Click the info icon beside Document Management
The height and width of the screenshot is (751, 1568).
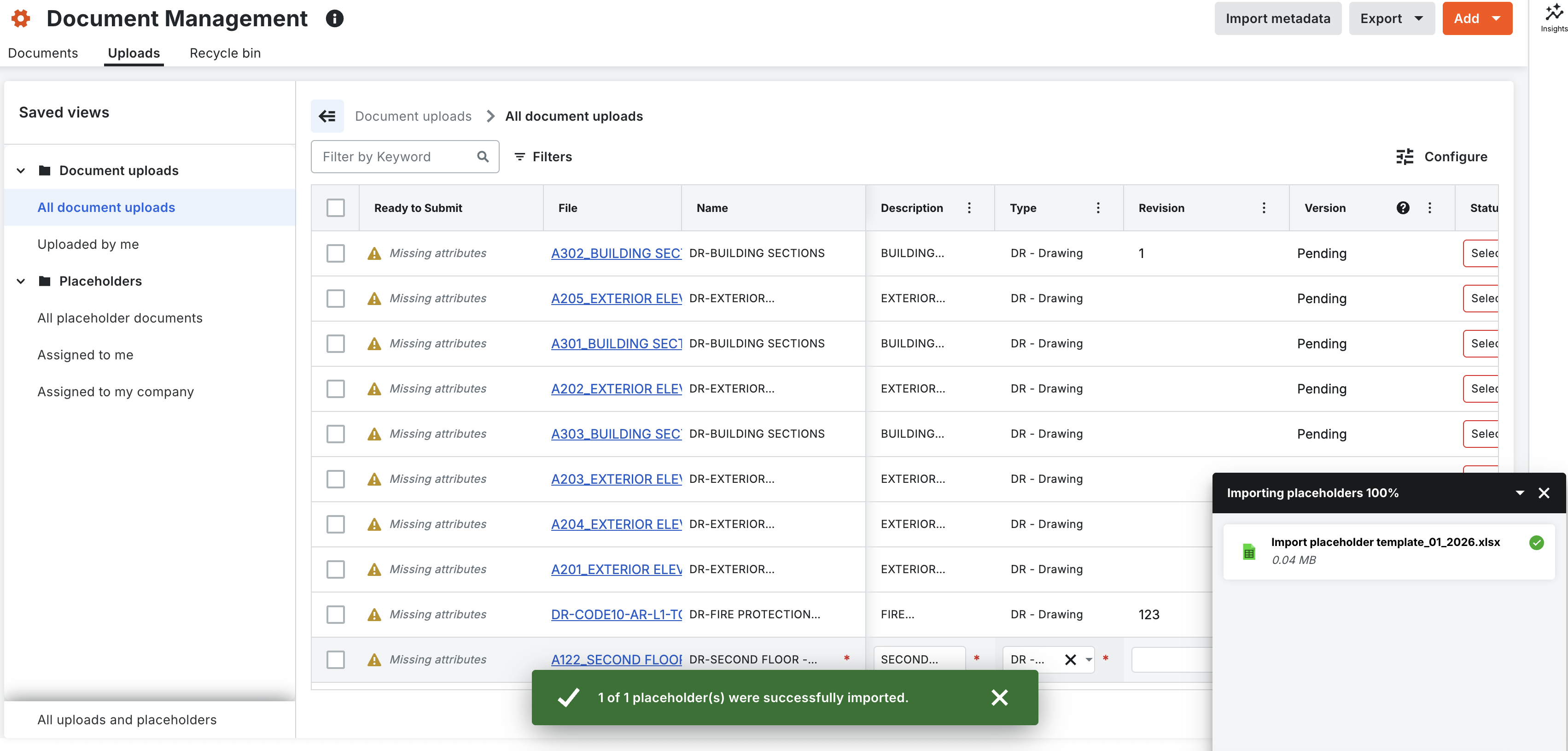pyautogui.click(x=335, y=18)
